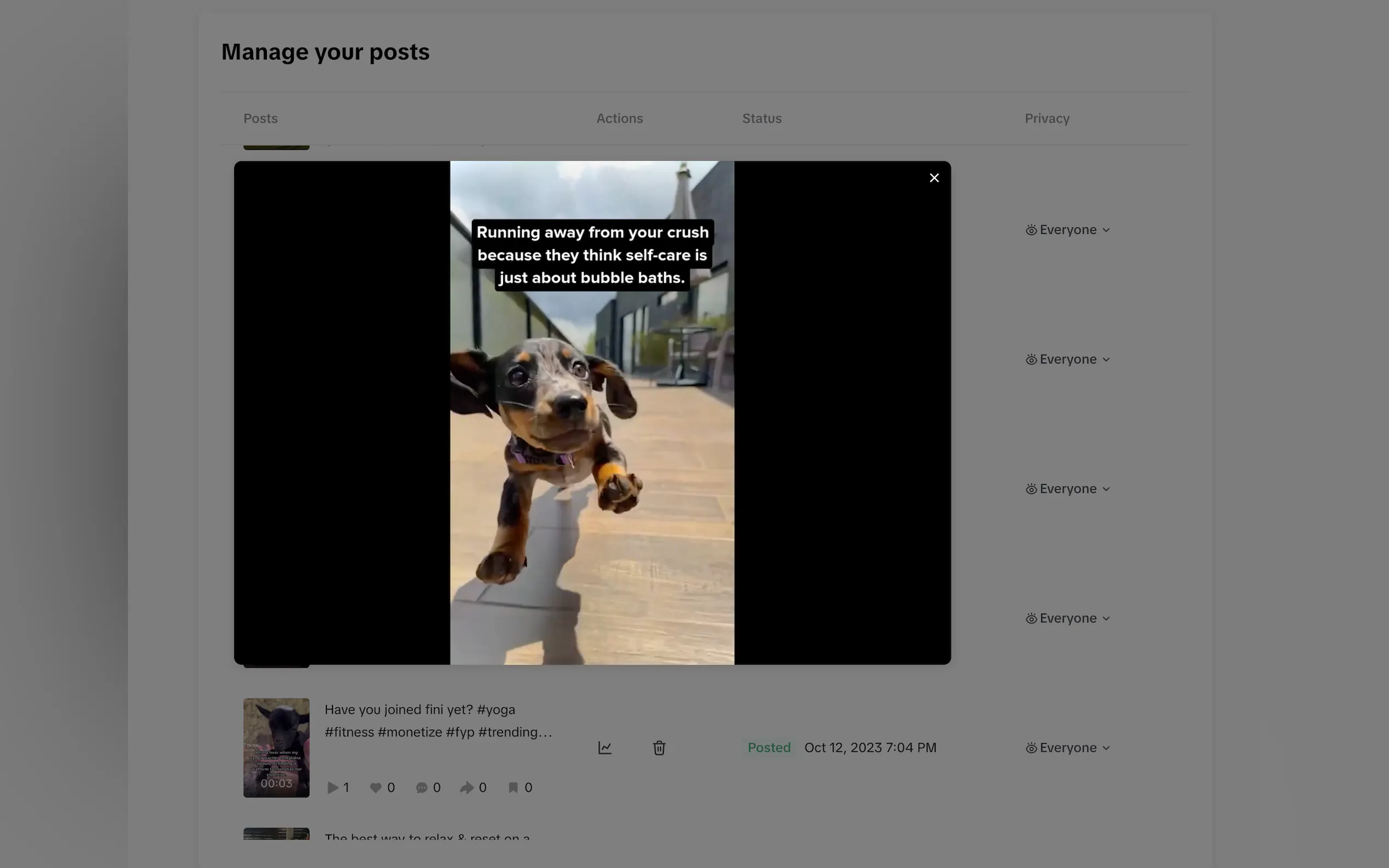Open the Everyone privacy dropdown in the yoga post row
The width and height of the screenshot is (1389, 868).
[x=1068, y=747]
